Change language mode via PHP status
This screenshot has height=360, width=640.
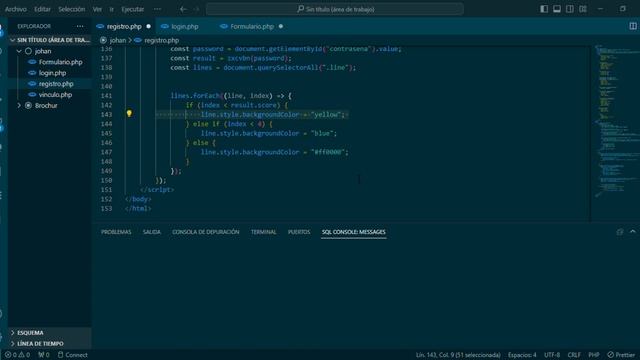[594, 355]
